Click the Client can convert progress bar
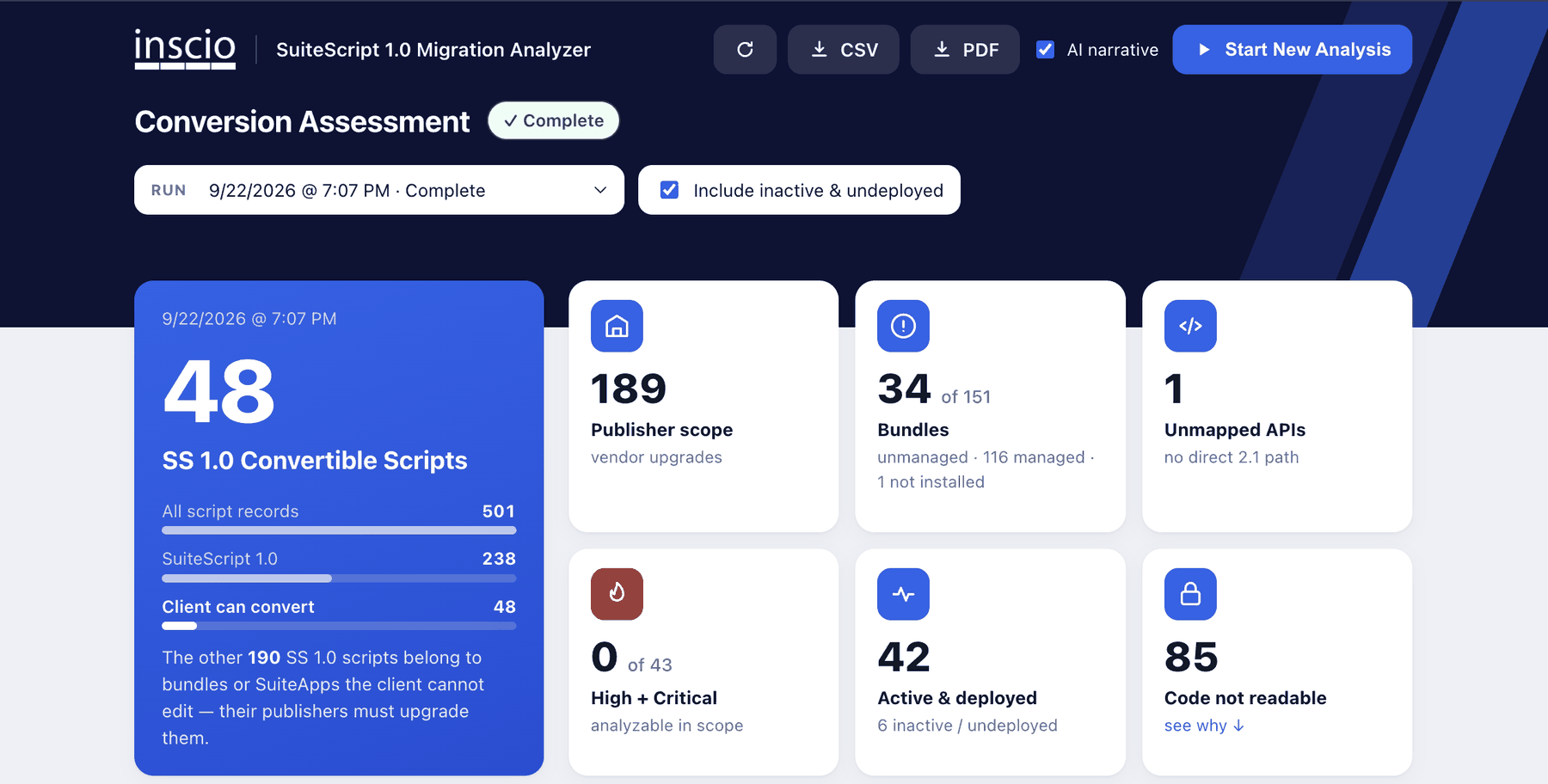 coord(339,626)
